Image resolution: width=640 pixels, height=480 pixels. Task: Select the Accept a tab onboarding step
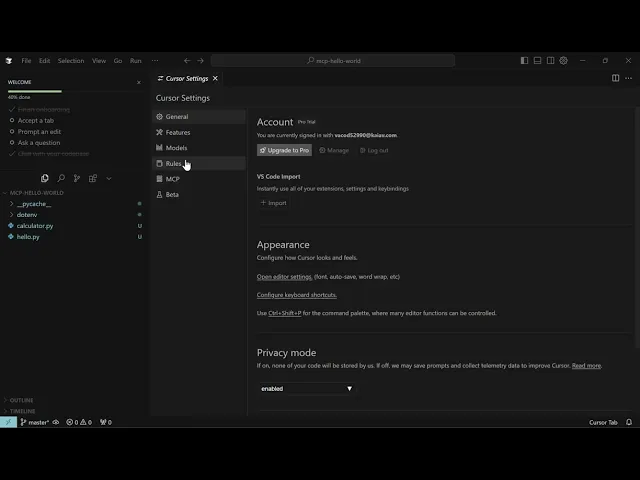coord(36,120)
